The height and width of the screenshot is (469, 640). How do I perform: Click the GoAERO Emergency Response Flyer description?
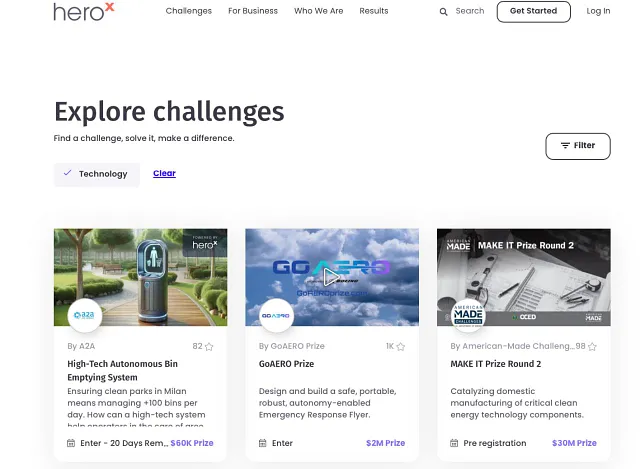[327, 403]
